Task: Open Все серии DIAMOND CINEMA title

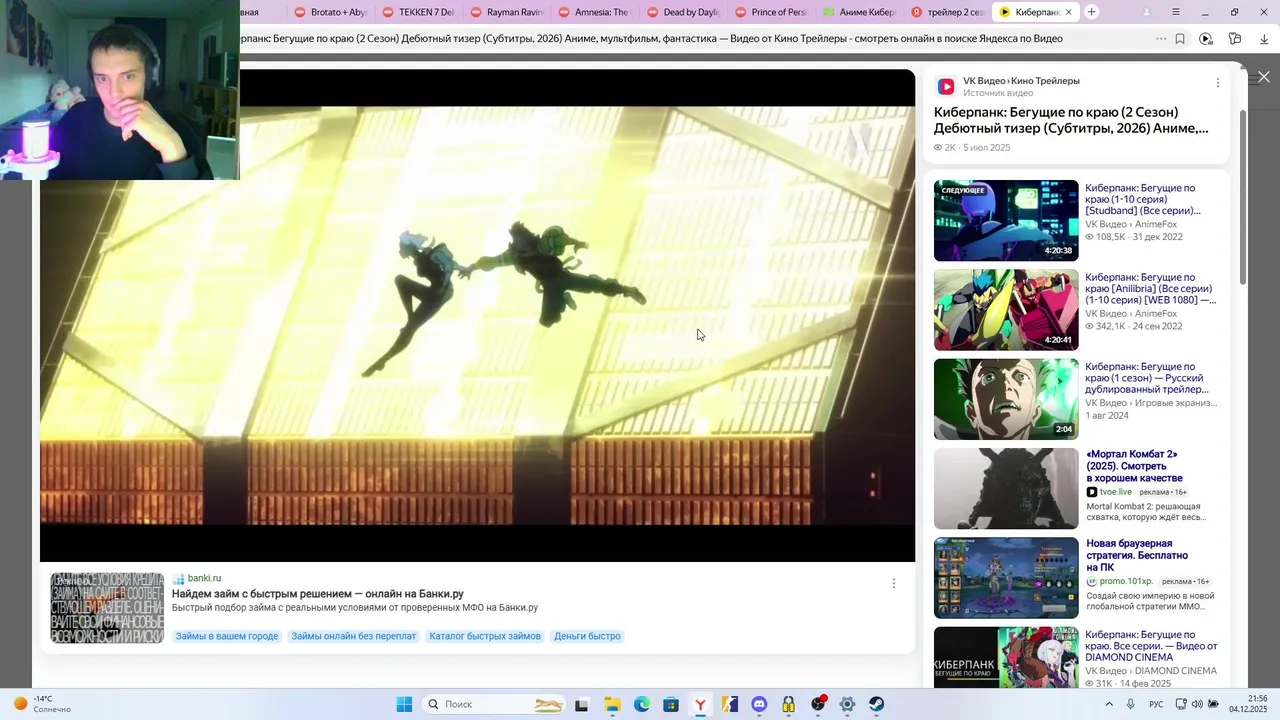Action: click(1151, 646)
